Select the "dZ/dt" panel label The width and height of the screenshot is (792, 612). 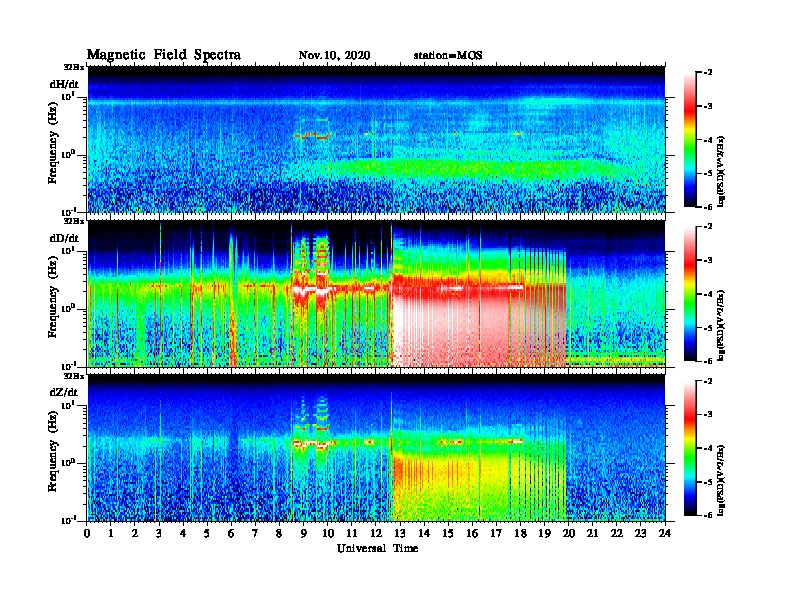64,392
